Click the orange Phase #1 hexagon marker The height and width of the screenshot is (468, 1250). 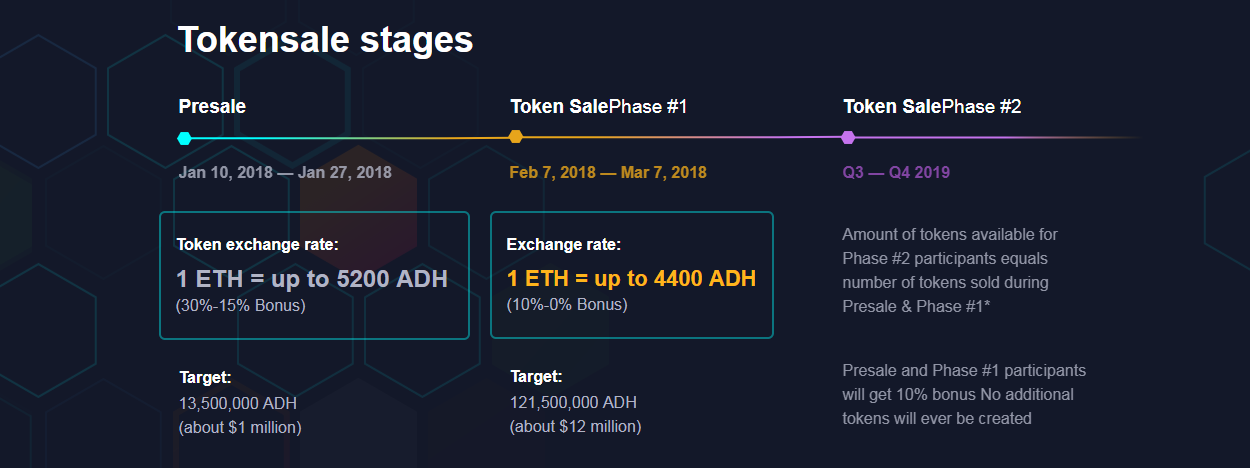coord(515,137)
